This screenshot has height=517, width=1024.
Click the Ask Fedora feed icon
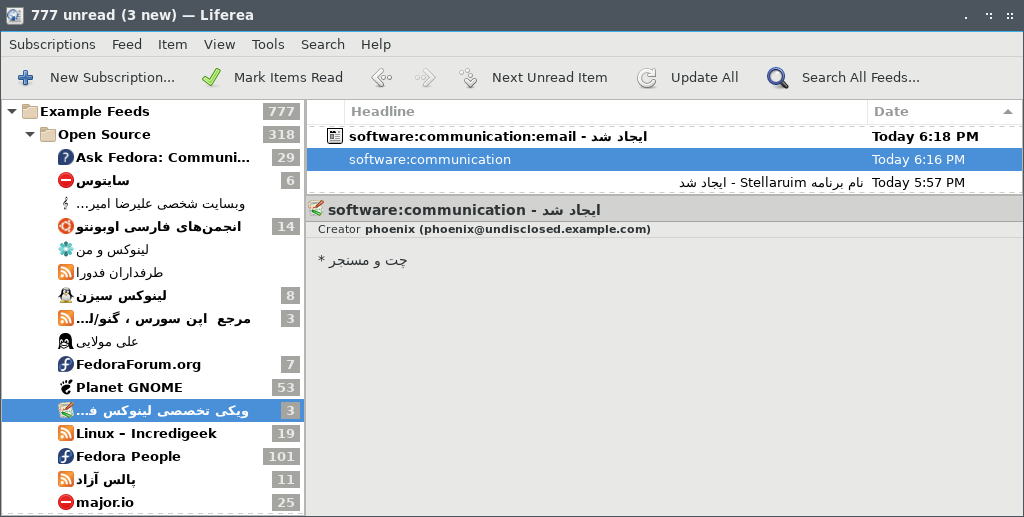(x=66, y=157)
